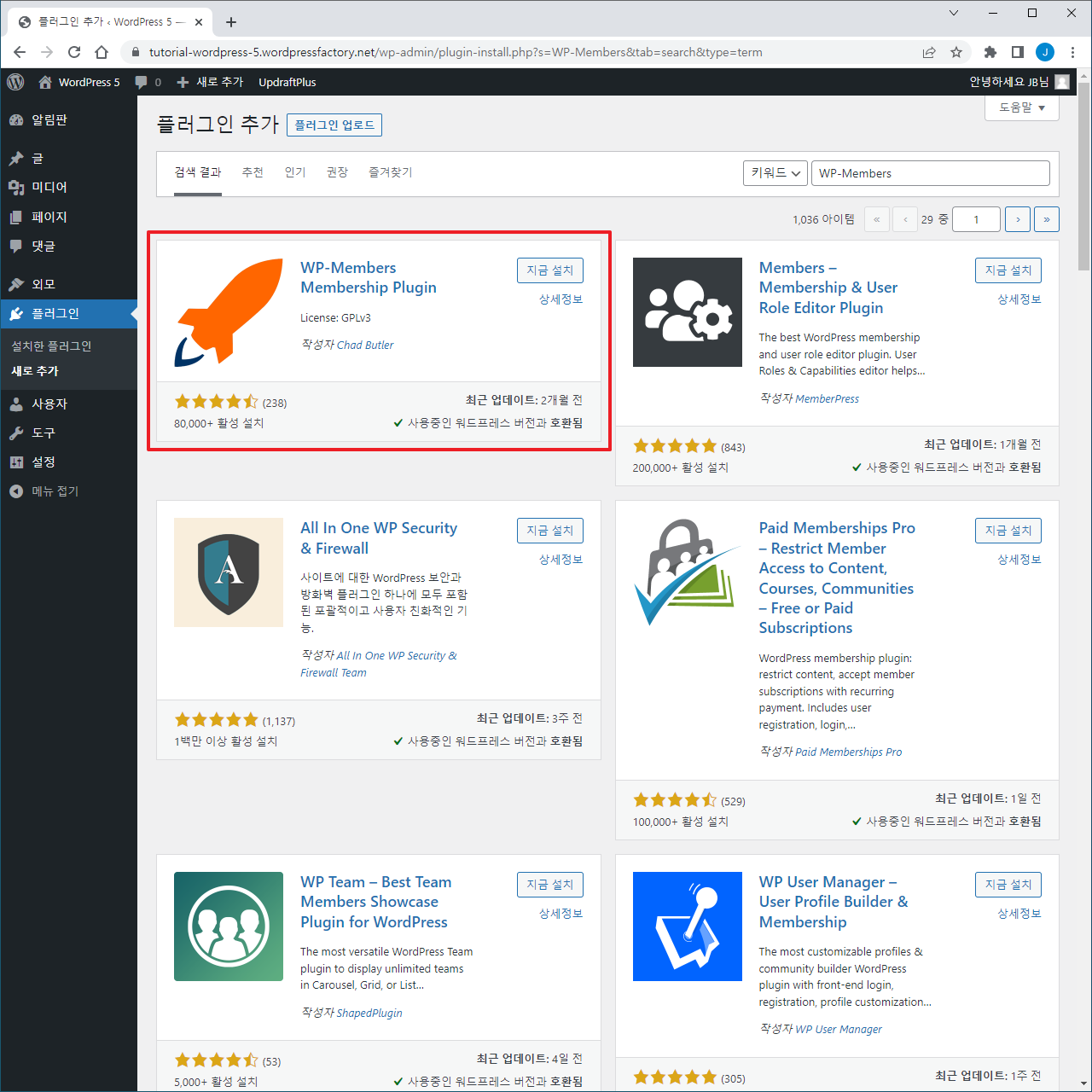
Task: Click All In One WP Security shield thumbnail
Action: [x=229, y=572]
